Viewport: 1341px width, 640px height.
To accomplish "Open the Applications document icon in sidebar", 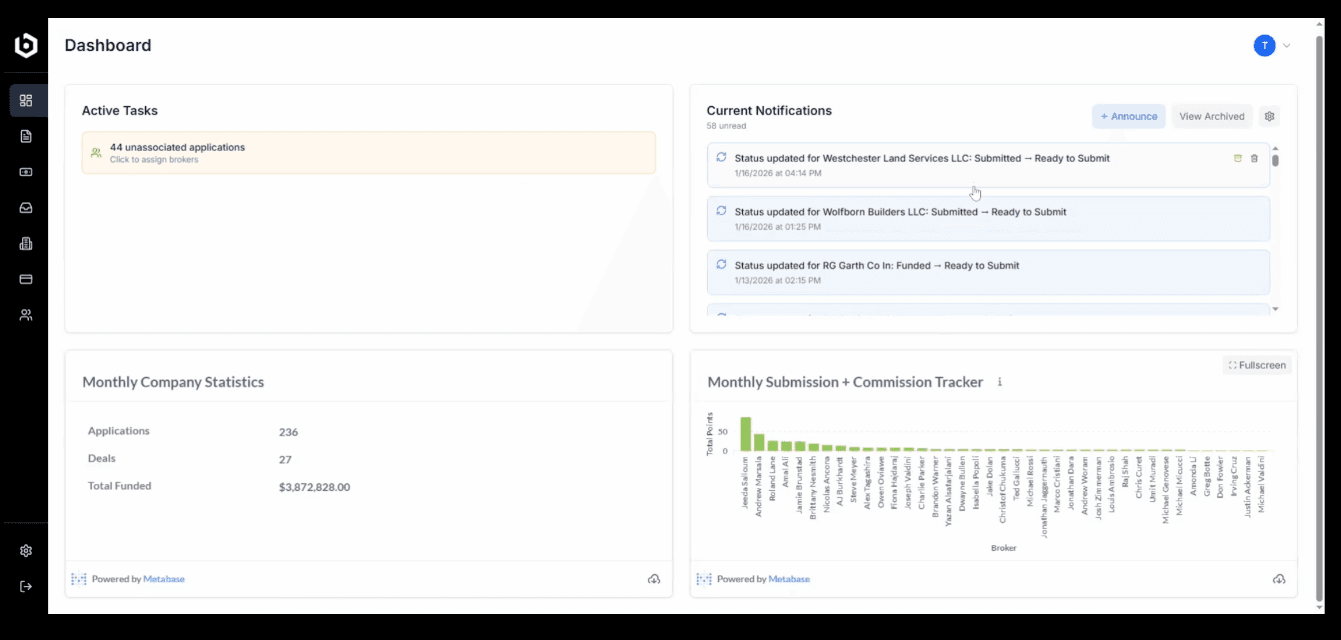I will [x=26, y=136].
